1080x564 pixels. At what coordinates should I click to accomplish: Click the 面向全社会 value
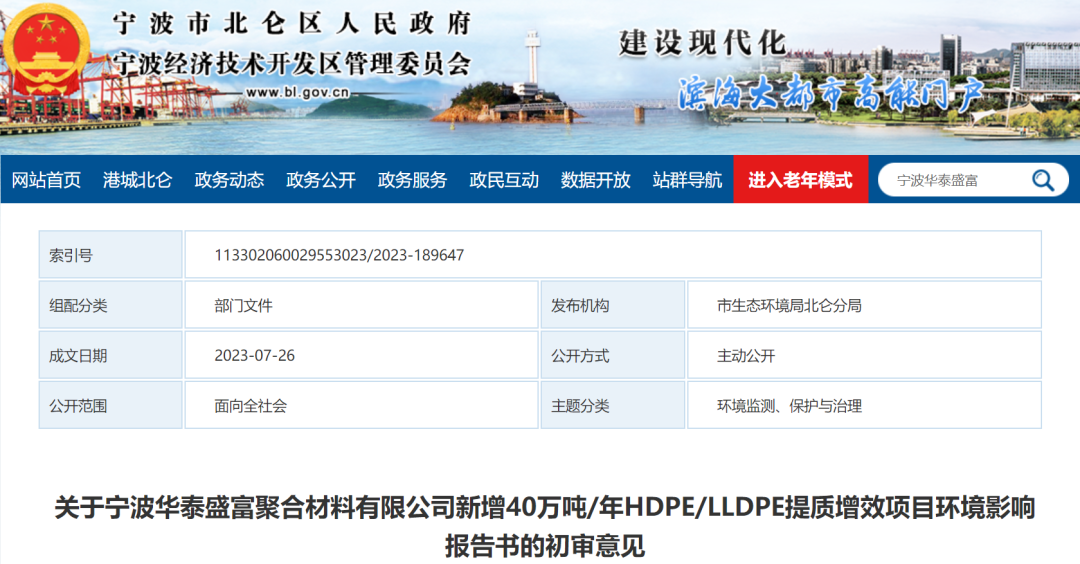click(x=250, y=406)
